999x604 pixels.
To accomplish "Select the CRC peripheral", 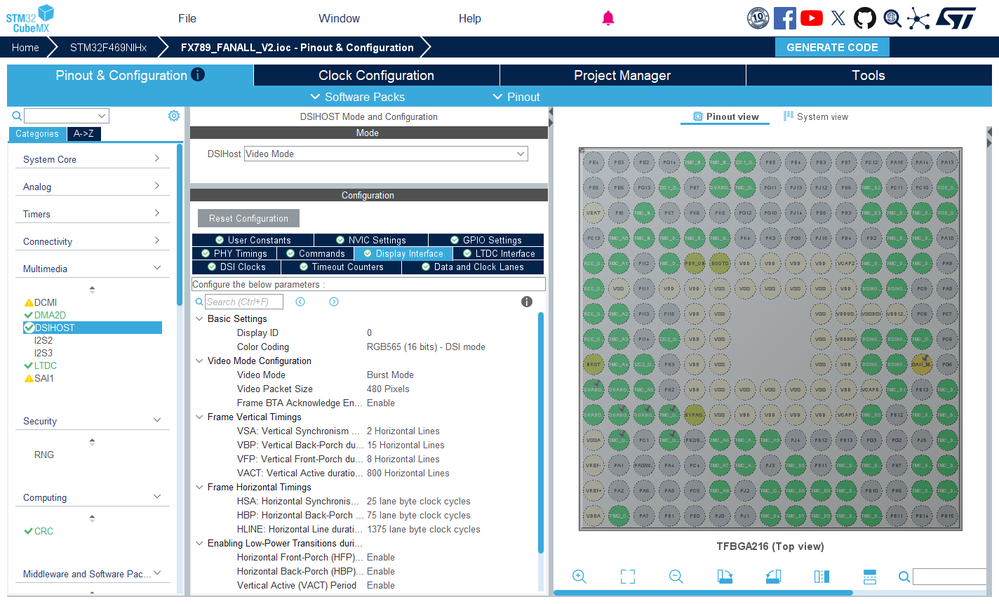I will click(x=43, y=531).
